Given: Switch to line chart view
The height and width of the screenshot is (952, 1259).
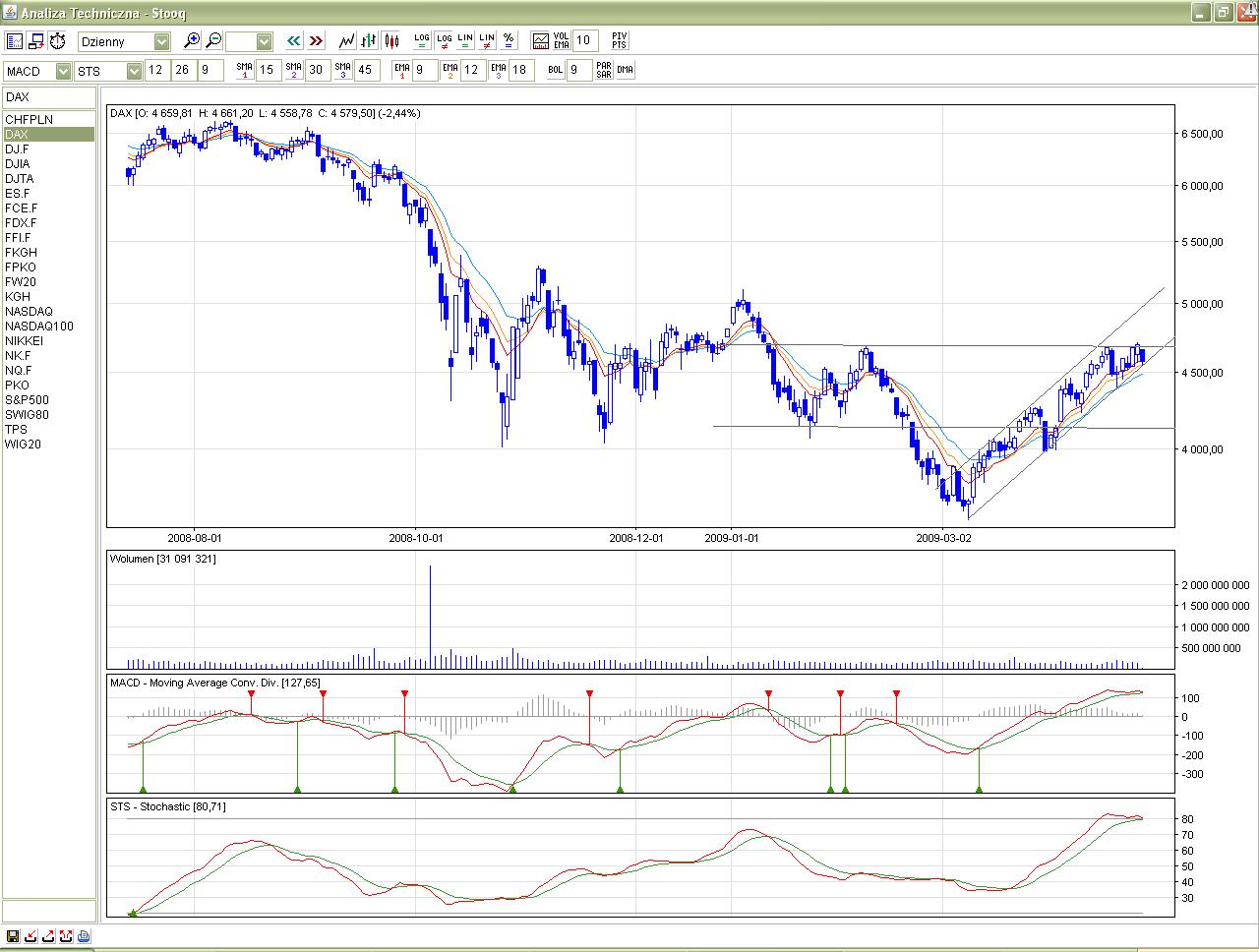Looking at the screenshot, I should point(347,41).
